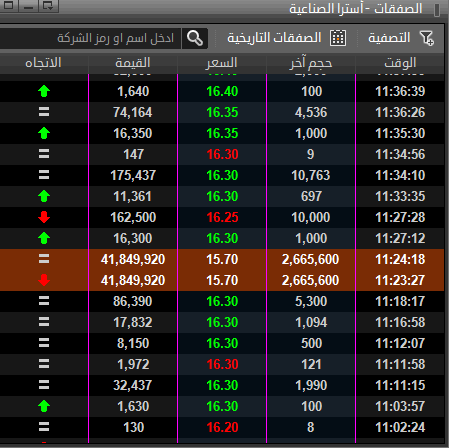Click the magnifier search icon
Viewport: 449px width, 448px height.
point(195,38)
